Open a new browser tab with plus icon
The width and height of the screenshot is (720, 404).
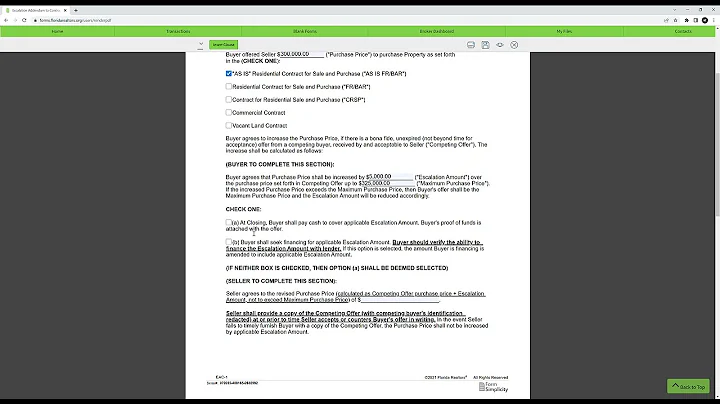click(76, 10)
